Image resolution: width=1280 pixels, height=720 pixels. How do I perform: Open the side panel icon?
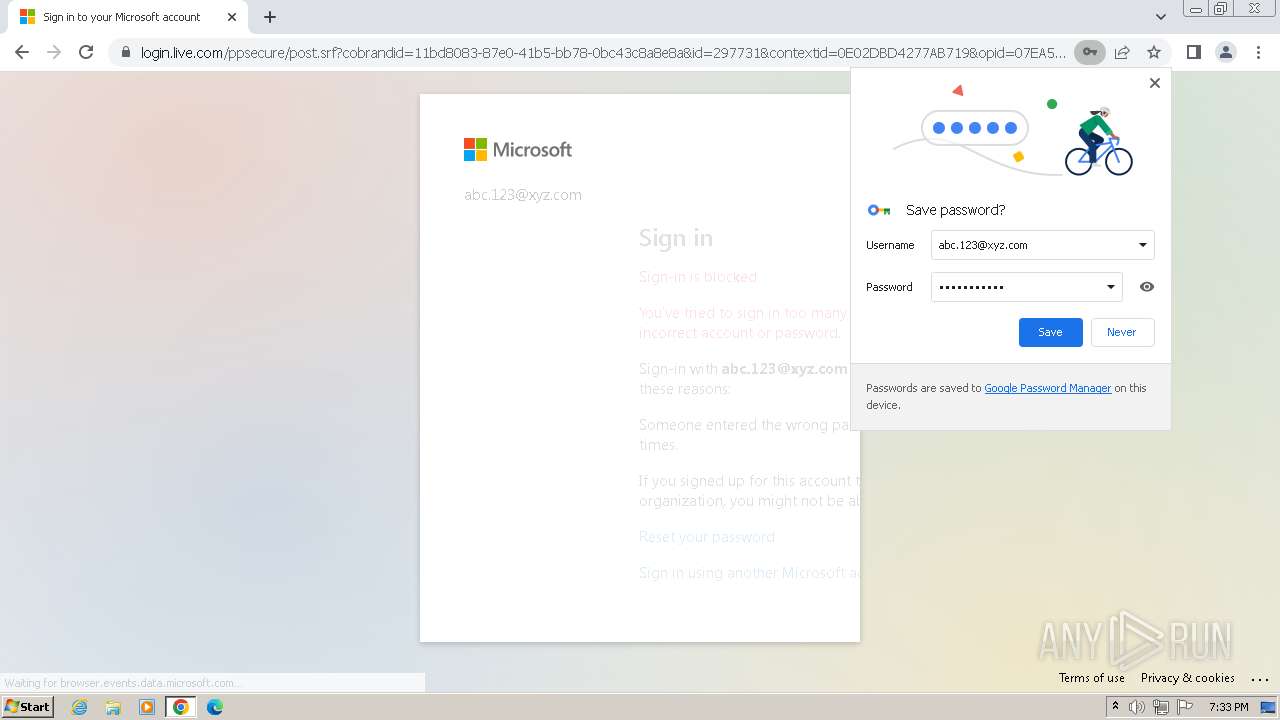(1193, 52)
